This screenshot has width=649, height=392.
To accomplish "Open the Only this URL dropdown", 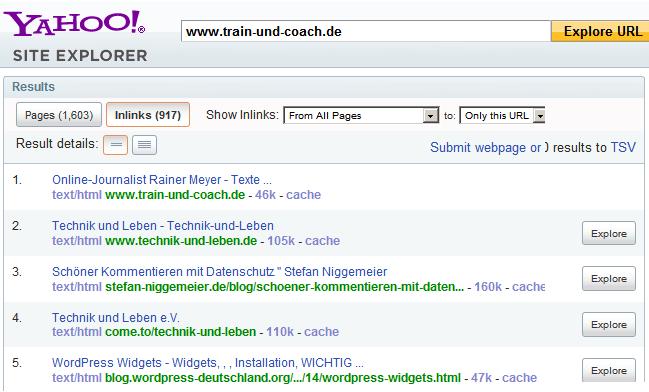I will (502, 115).
